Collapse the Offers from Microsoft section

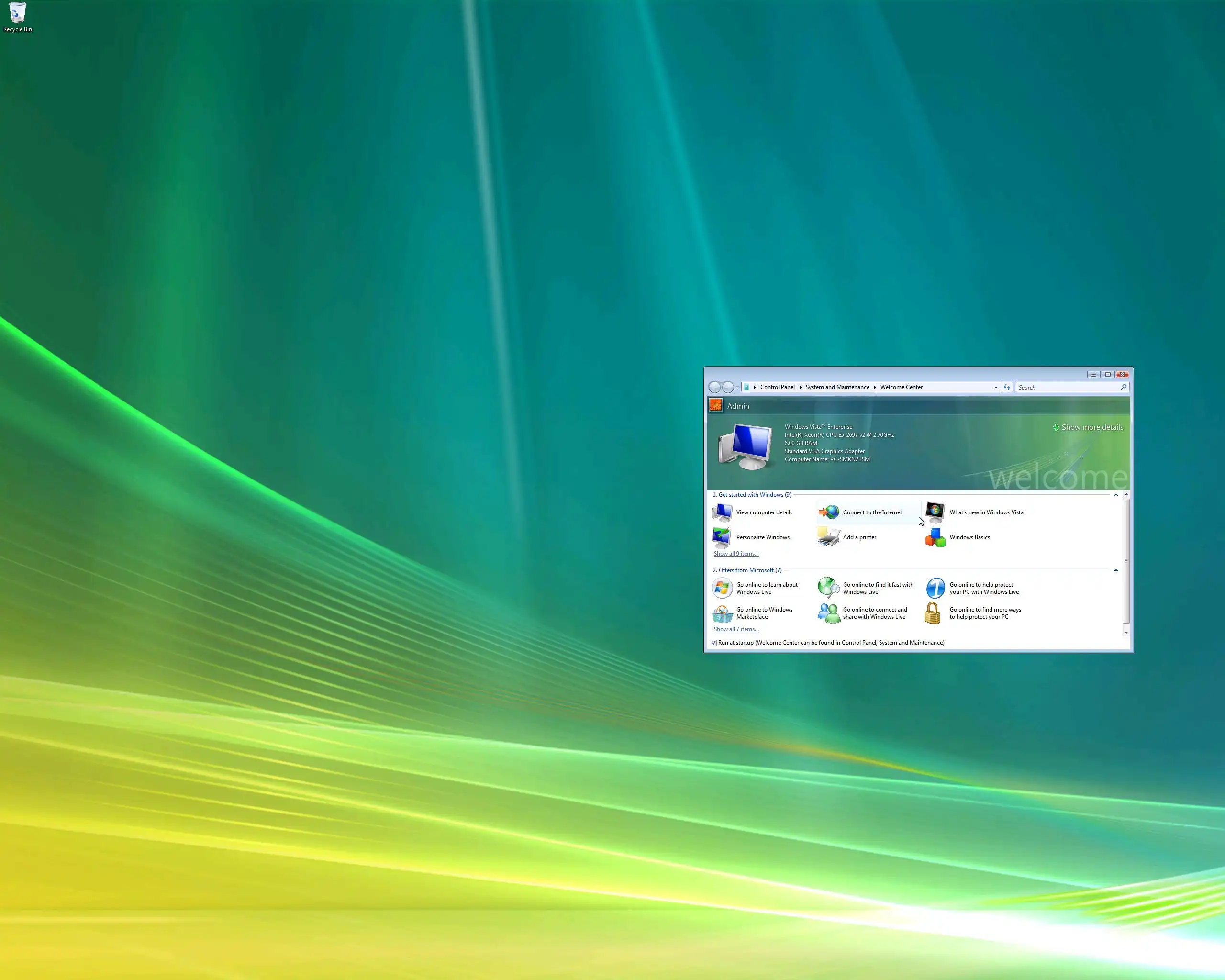click(x=1116, y=570)
